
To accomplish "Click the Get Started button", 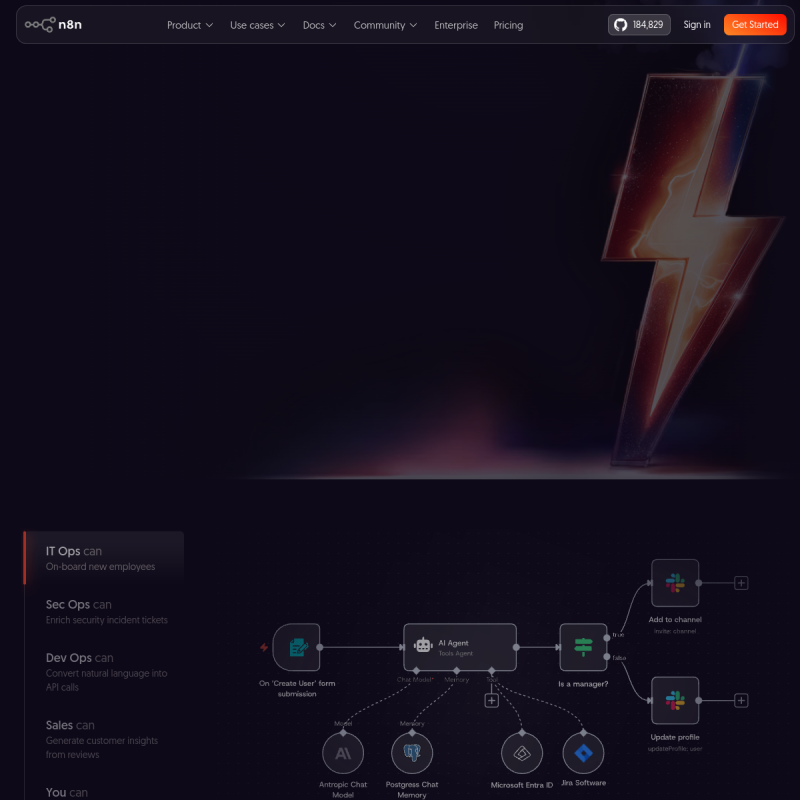I will 754,25.
